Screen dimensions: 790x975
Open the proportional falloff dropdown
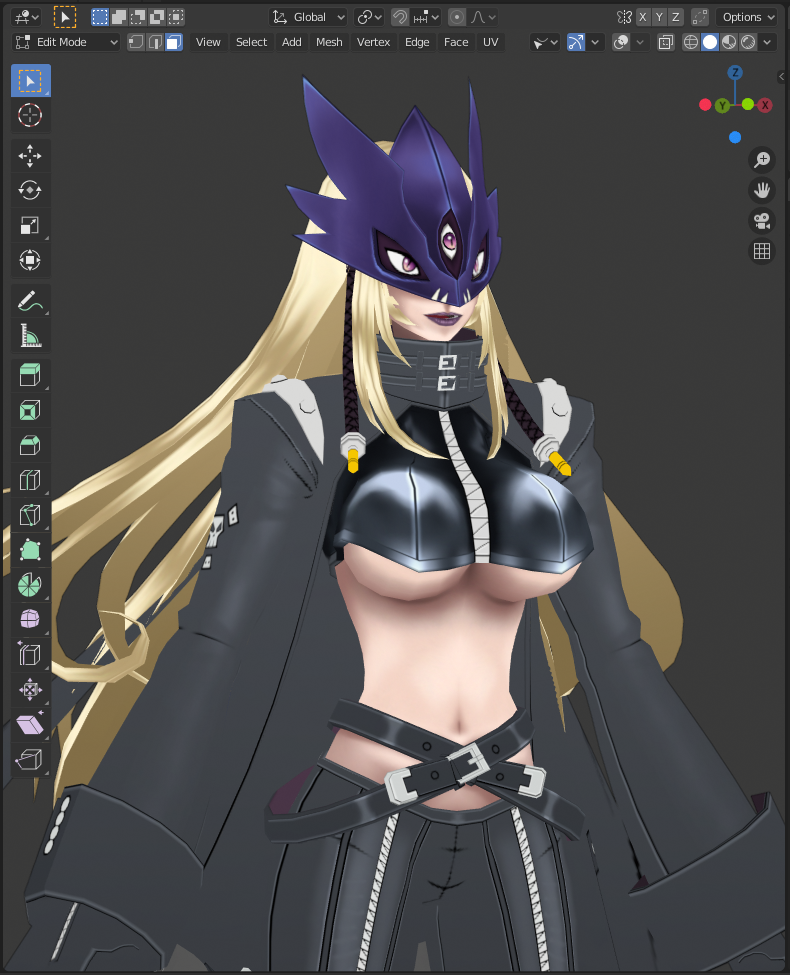(483, 17)
